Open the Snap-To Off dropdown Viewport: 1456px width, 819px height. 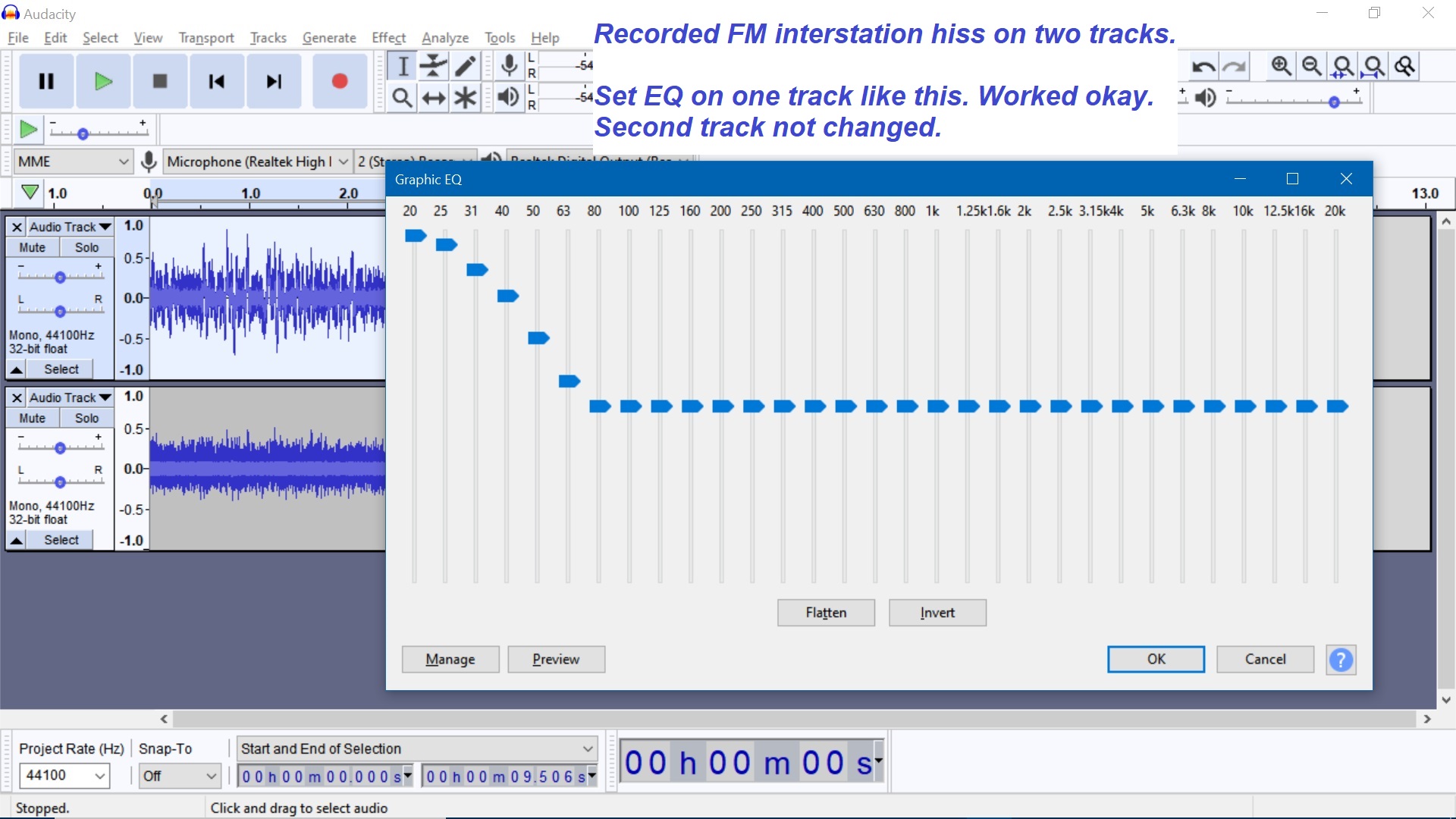point(180,776)
